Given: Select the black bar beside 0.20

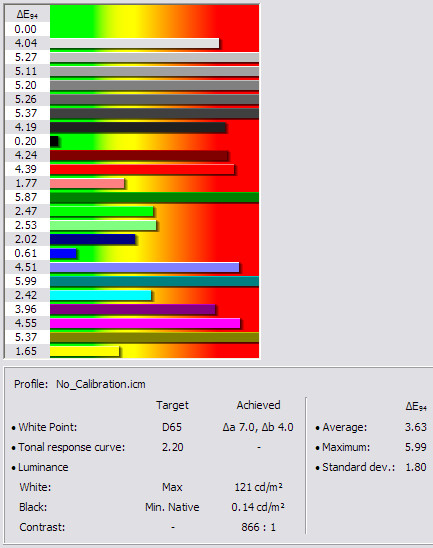Looking at the screenshot, I should pos(54,141).
